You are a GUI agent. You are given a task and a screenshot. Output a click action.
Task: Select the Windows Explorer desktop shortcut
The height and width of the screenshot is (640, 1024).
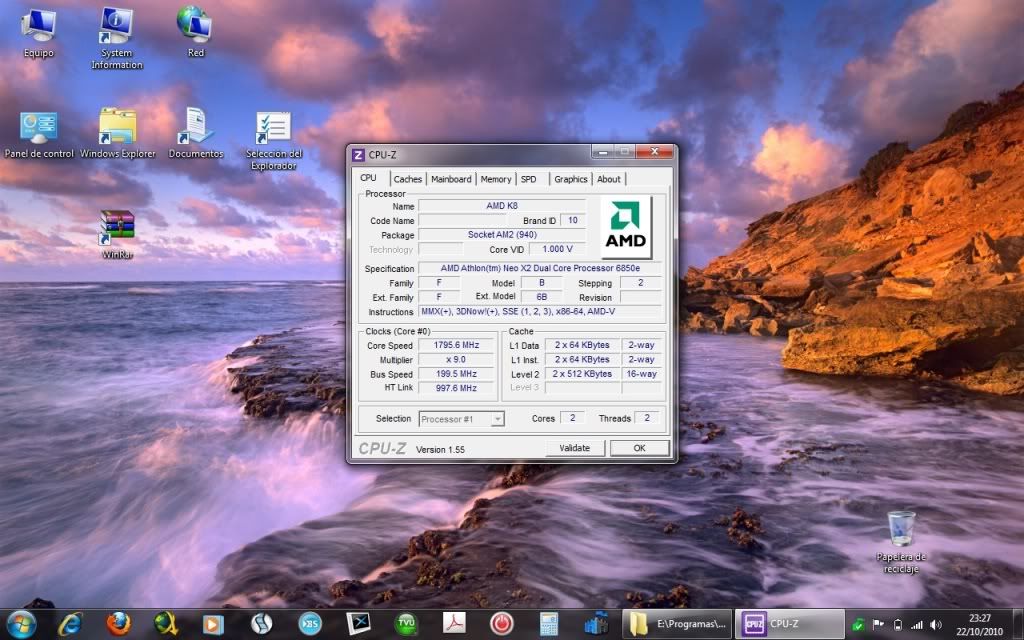pos(118,134)
